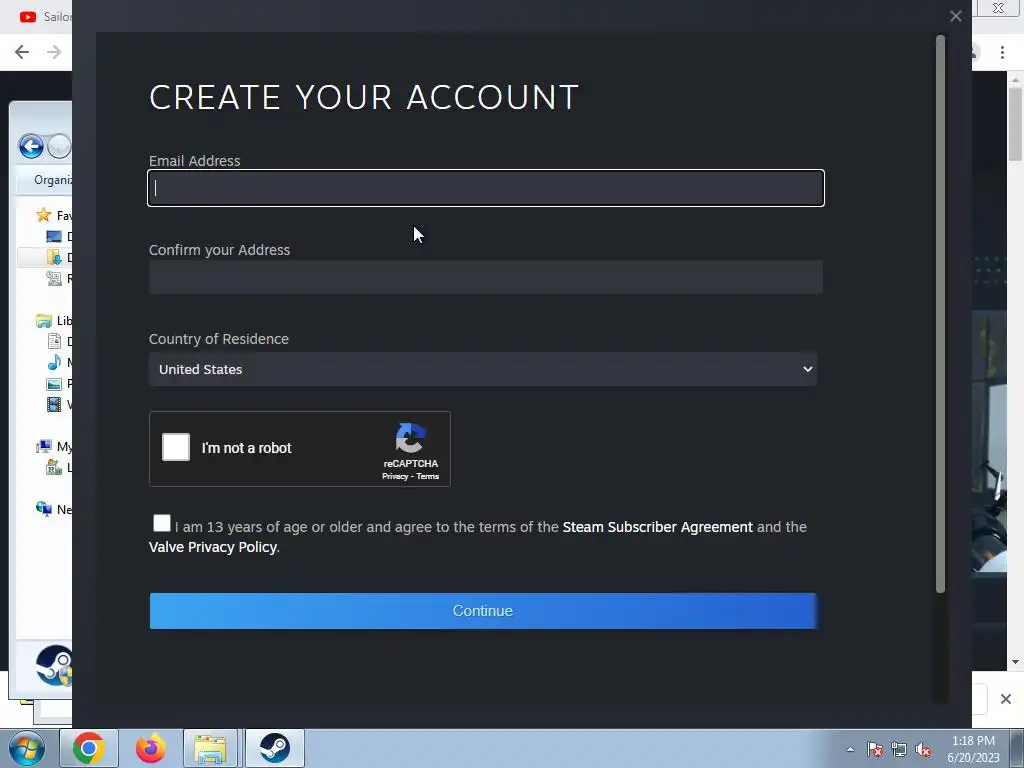The width and height of the screenshot is (1024, 768).
Task: Open the Organize menu in Explorer
Action: (52, 180)
